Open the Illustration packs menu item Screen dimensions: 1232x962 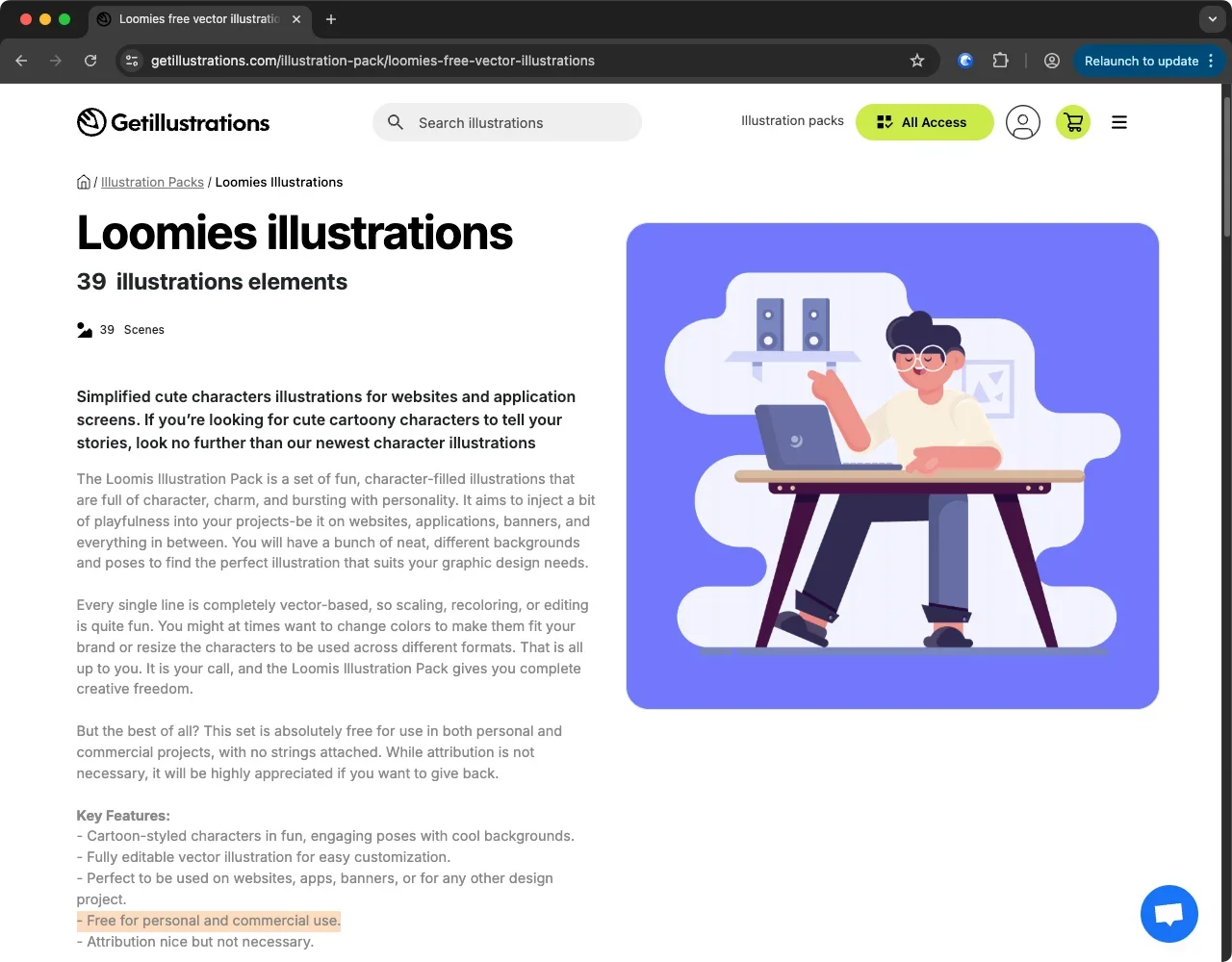(792, 121)
